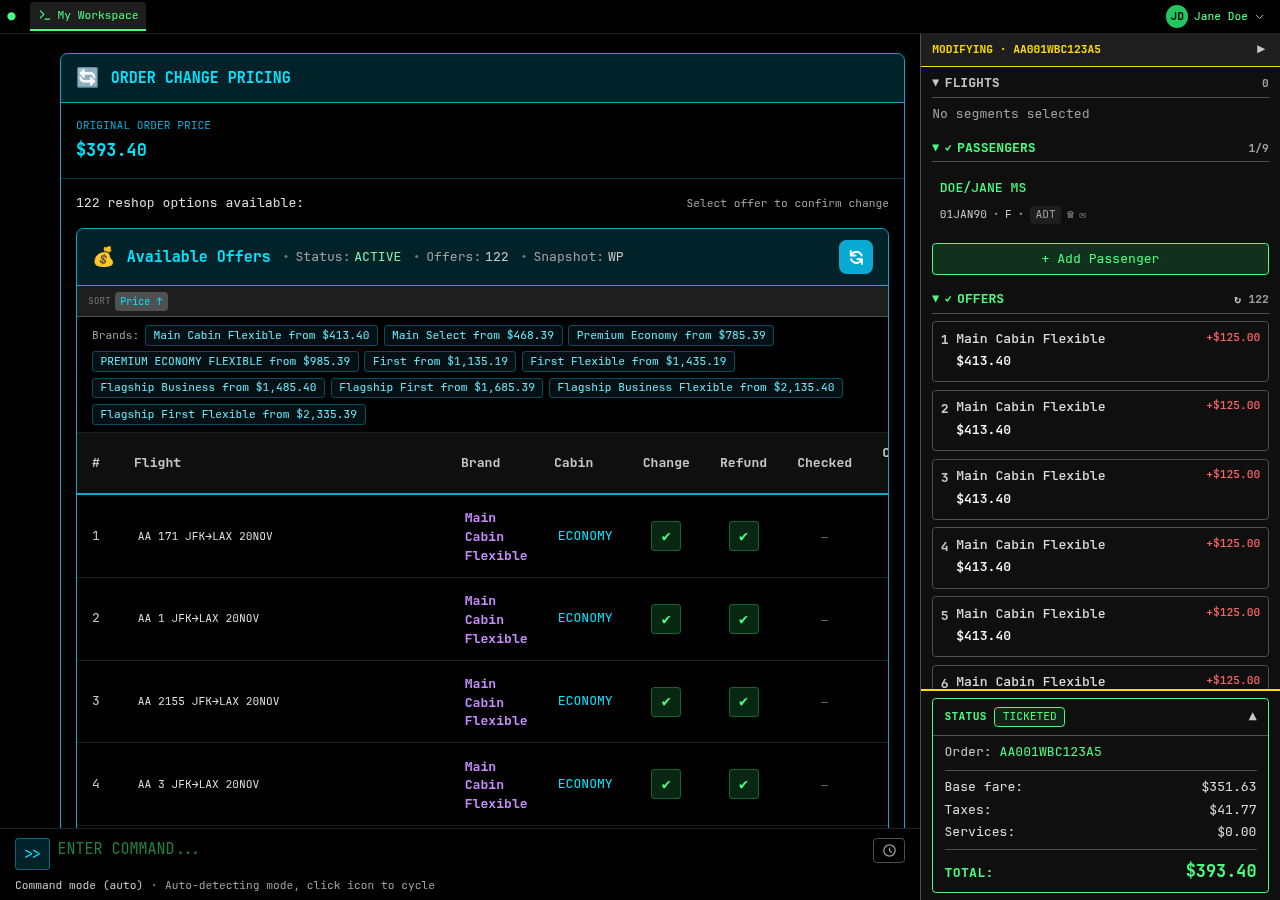Image resolution: width=1280 pixels, height=900 pixels.
Task: Filter by First Flexible from $1,435.19
Action: [628, 362]
